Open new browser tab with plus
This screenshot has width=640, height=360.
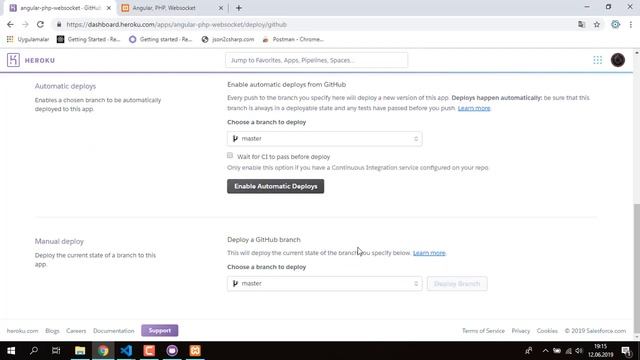coord(239,8)
